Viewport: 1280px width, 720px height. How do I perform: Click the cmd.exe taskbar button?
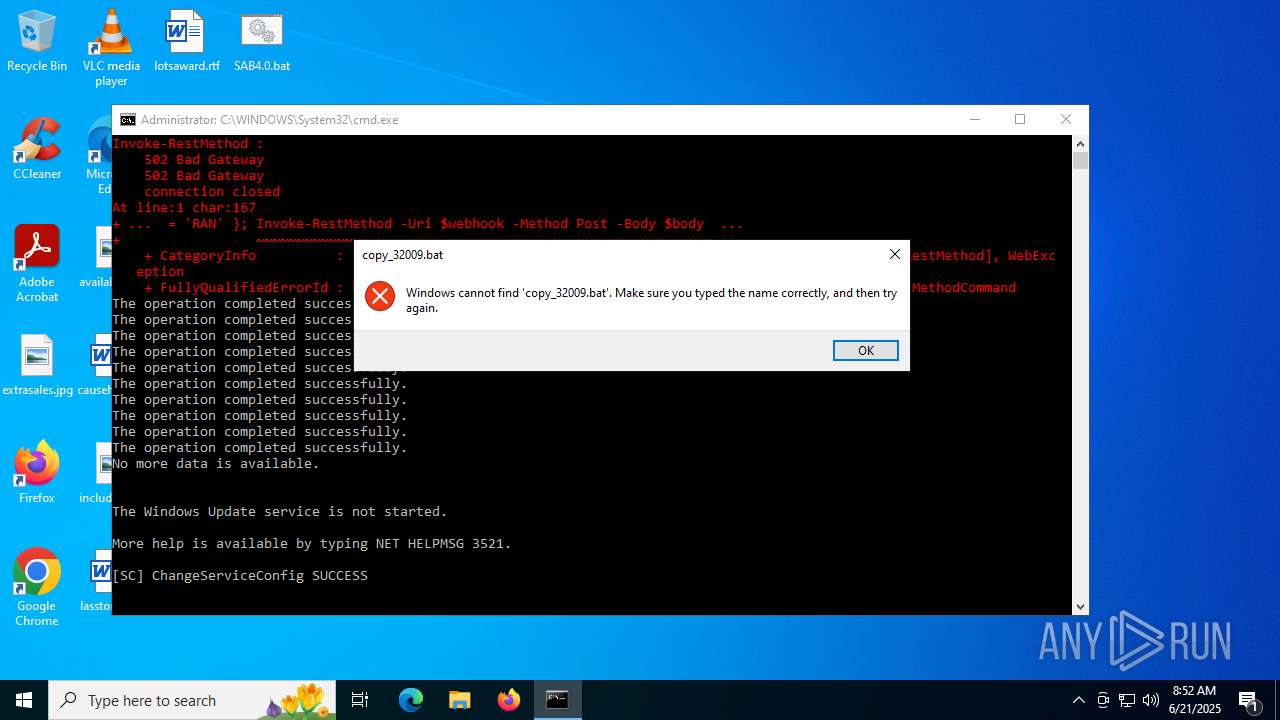coord(557,700)
